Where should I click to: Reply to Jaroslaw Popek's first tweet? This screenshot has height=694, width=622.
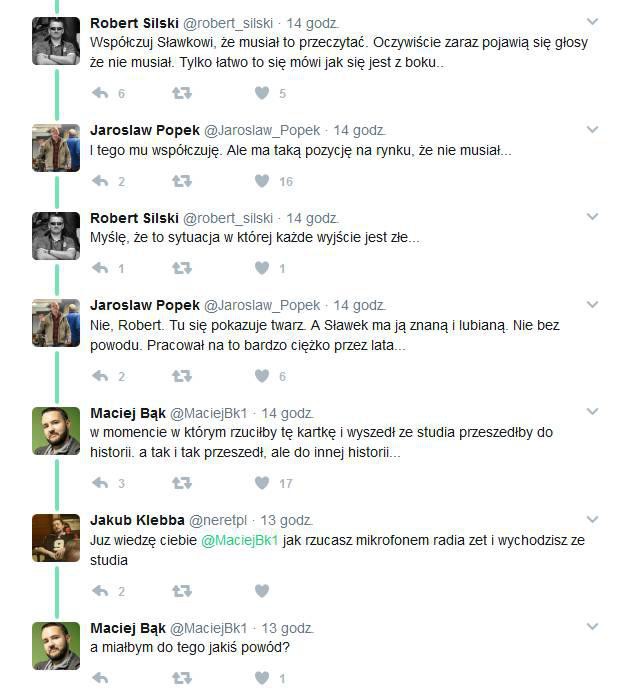pos(100,181)
